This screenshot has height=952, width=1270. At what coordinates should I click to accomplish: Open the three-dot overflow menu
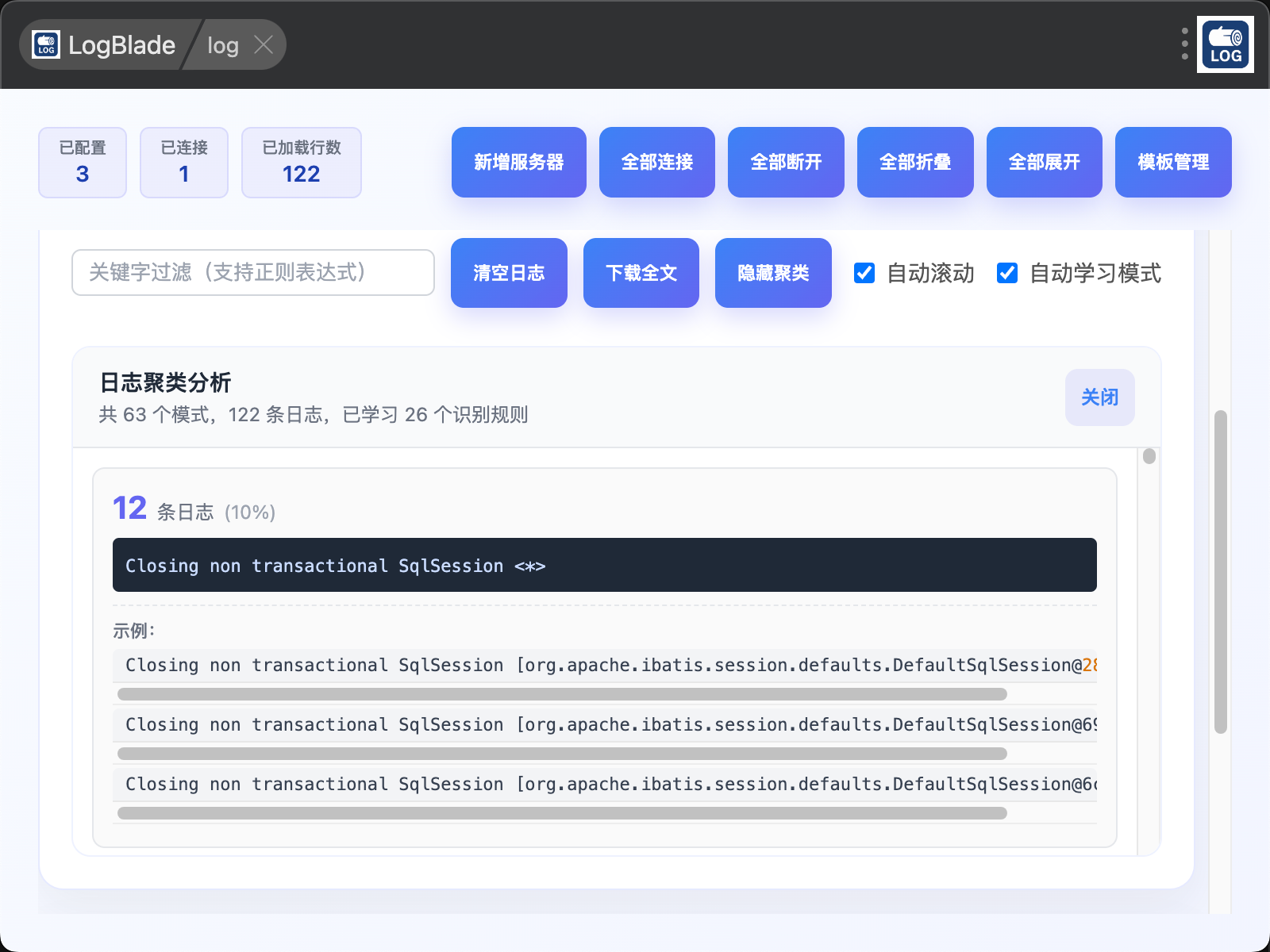(1184, 44)
